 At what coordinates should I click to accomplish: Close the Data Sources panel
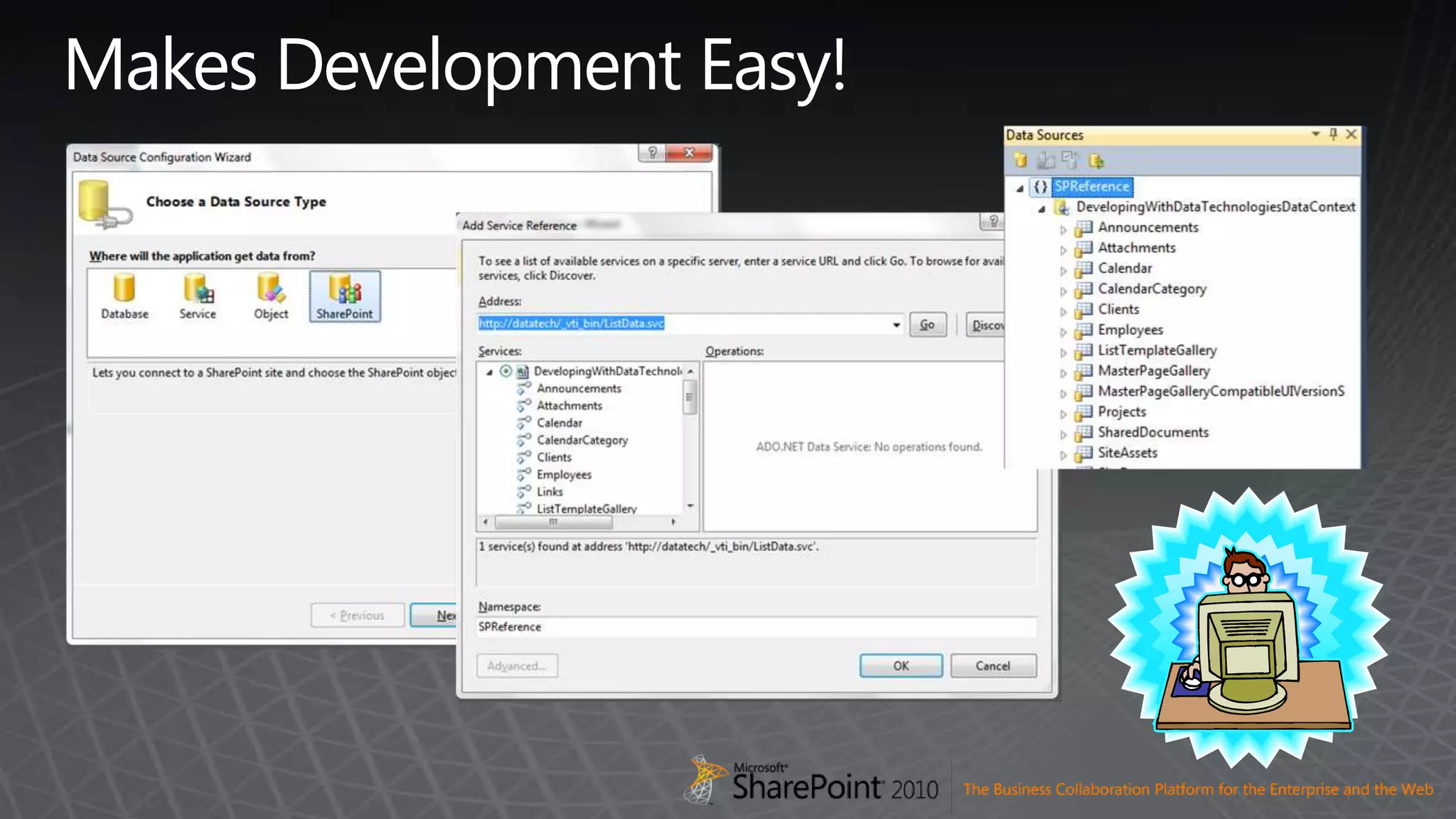pos(1351,134)
